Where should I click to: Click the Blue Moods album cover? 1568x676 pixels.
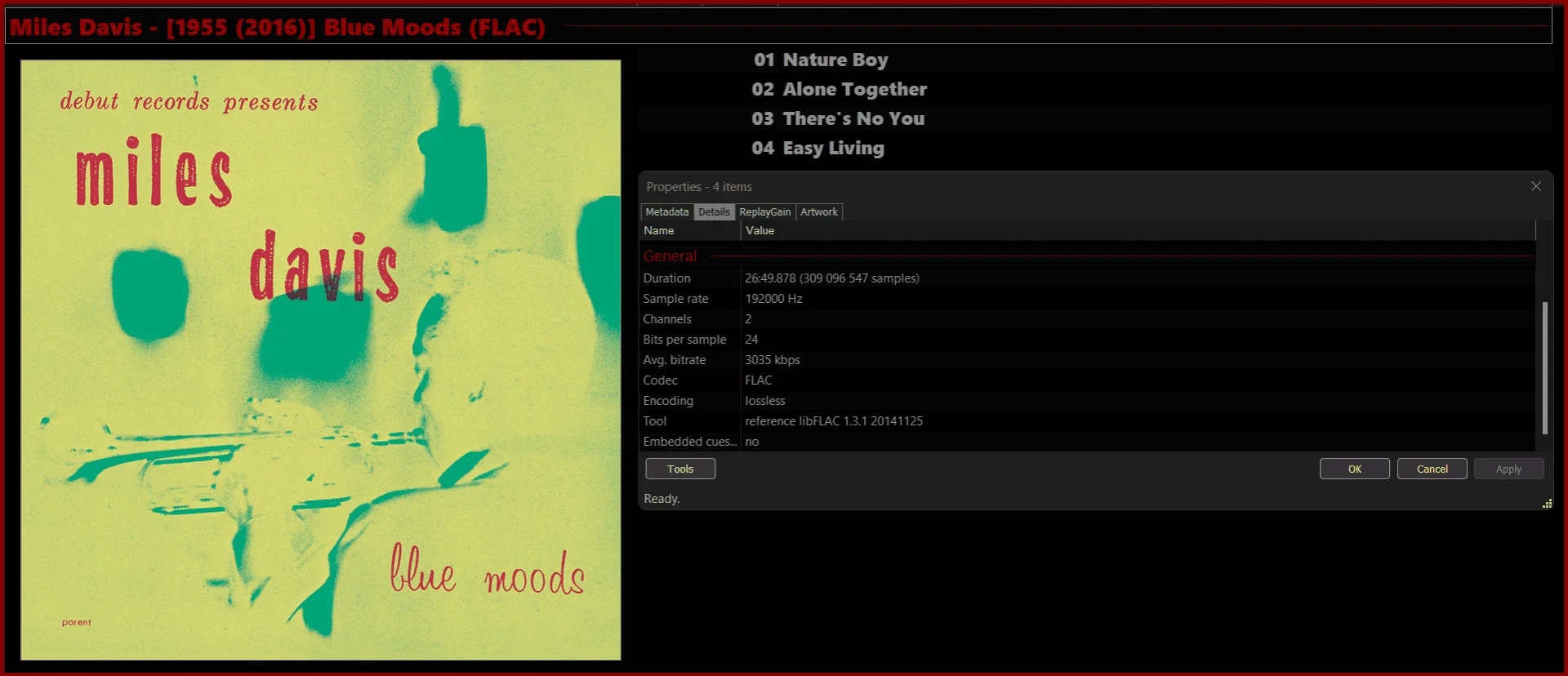coord(320,359)
